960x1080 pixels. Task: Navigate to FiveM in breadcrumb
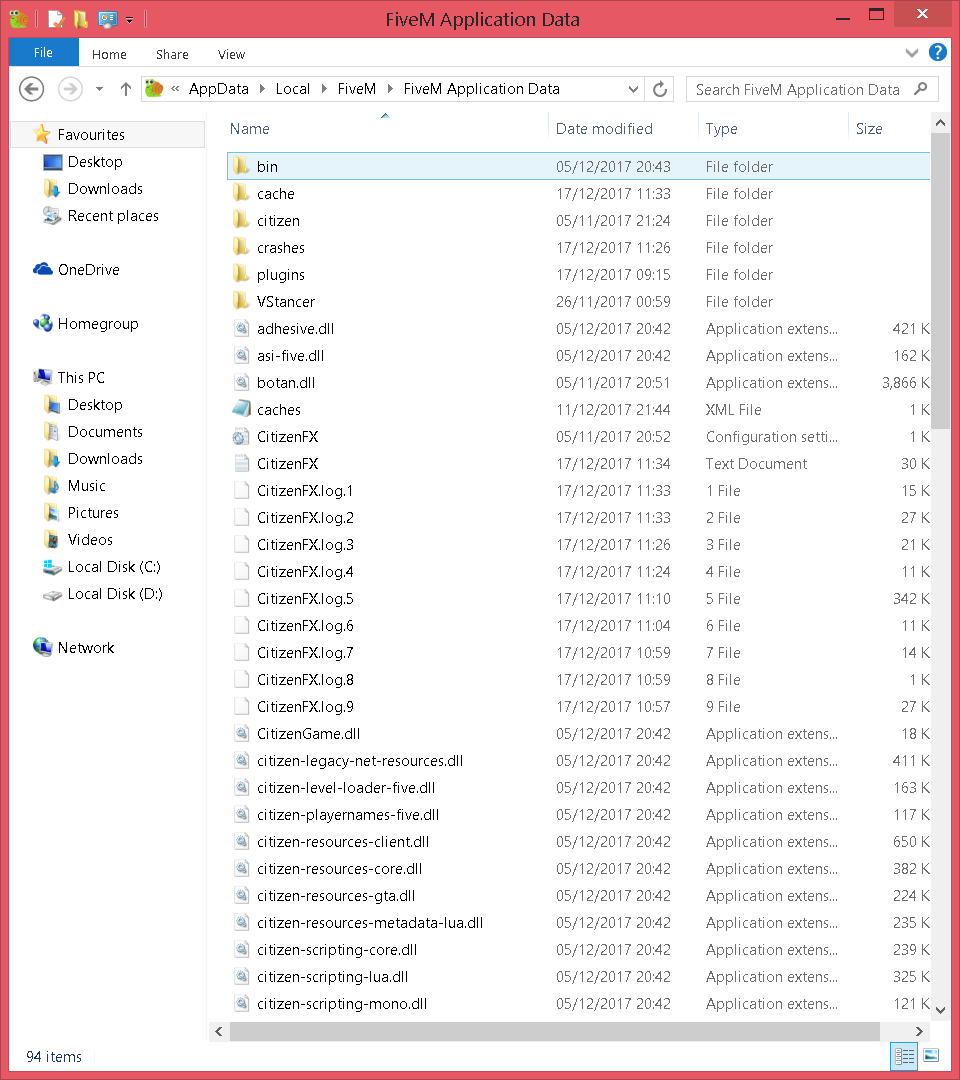coord(357,89)
